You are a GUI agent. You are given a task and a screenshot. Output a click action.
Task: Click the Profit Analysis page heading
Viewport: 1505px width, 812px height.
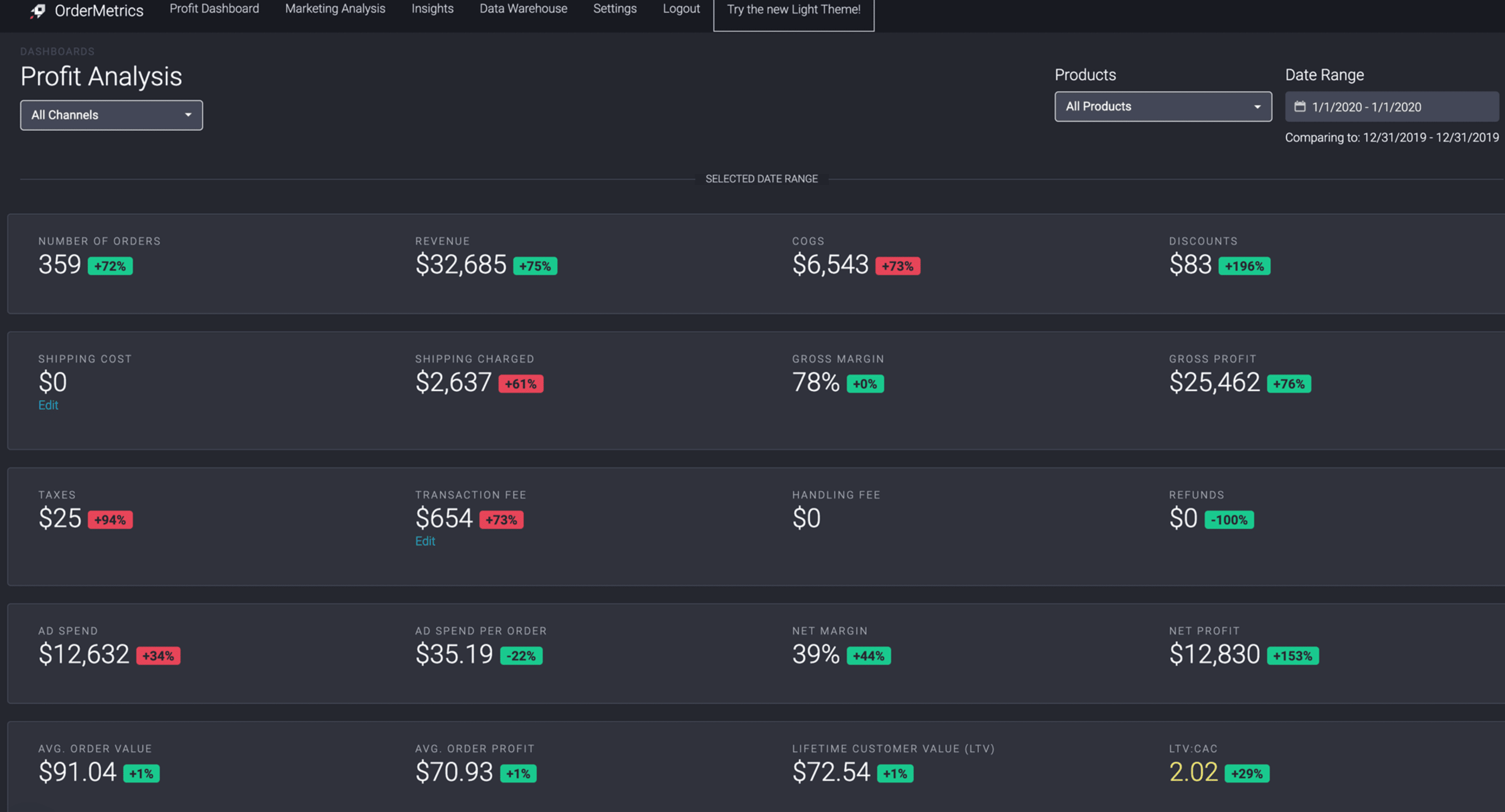(101, 77)
